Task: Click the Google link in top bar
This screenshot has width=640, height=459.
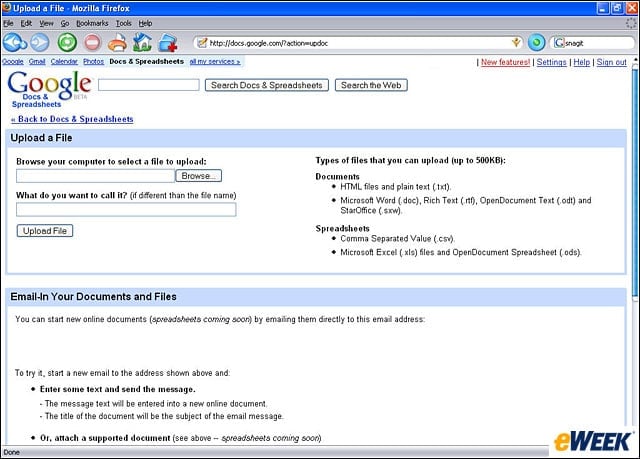Action: tap(13, 61)
